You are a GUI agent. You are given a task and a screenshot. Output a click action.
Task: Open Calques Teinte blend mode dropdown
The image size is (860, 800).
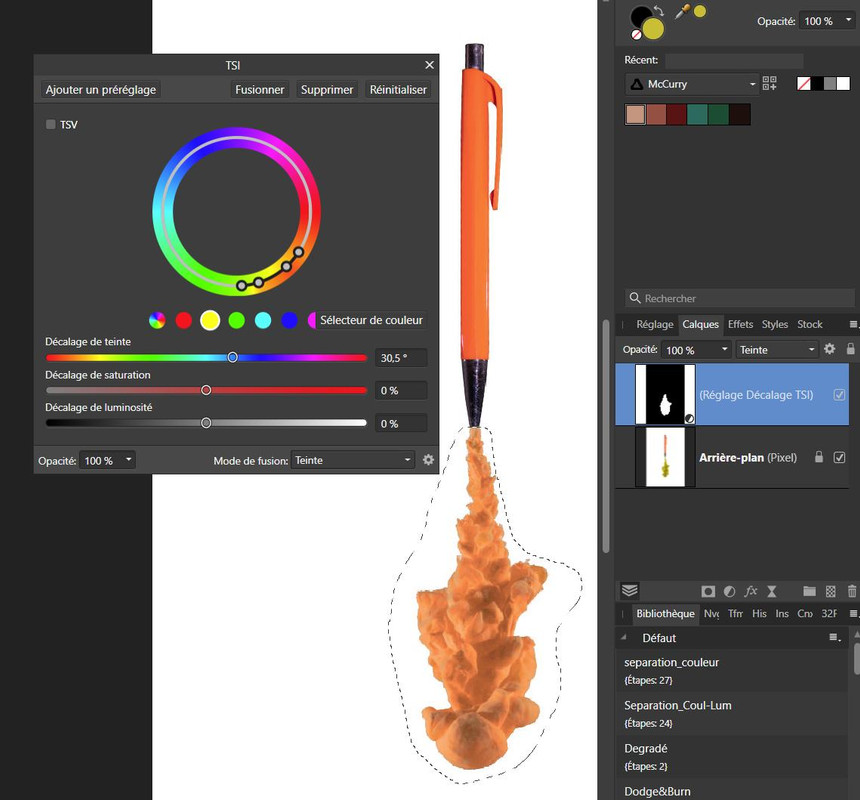pyautogui.click(x=776, y=349)
